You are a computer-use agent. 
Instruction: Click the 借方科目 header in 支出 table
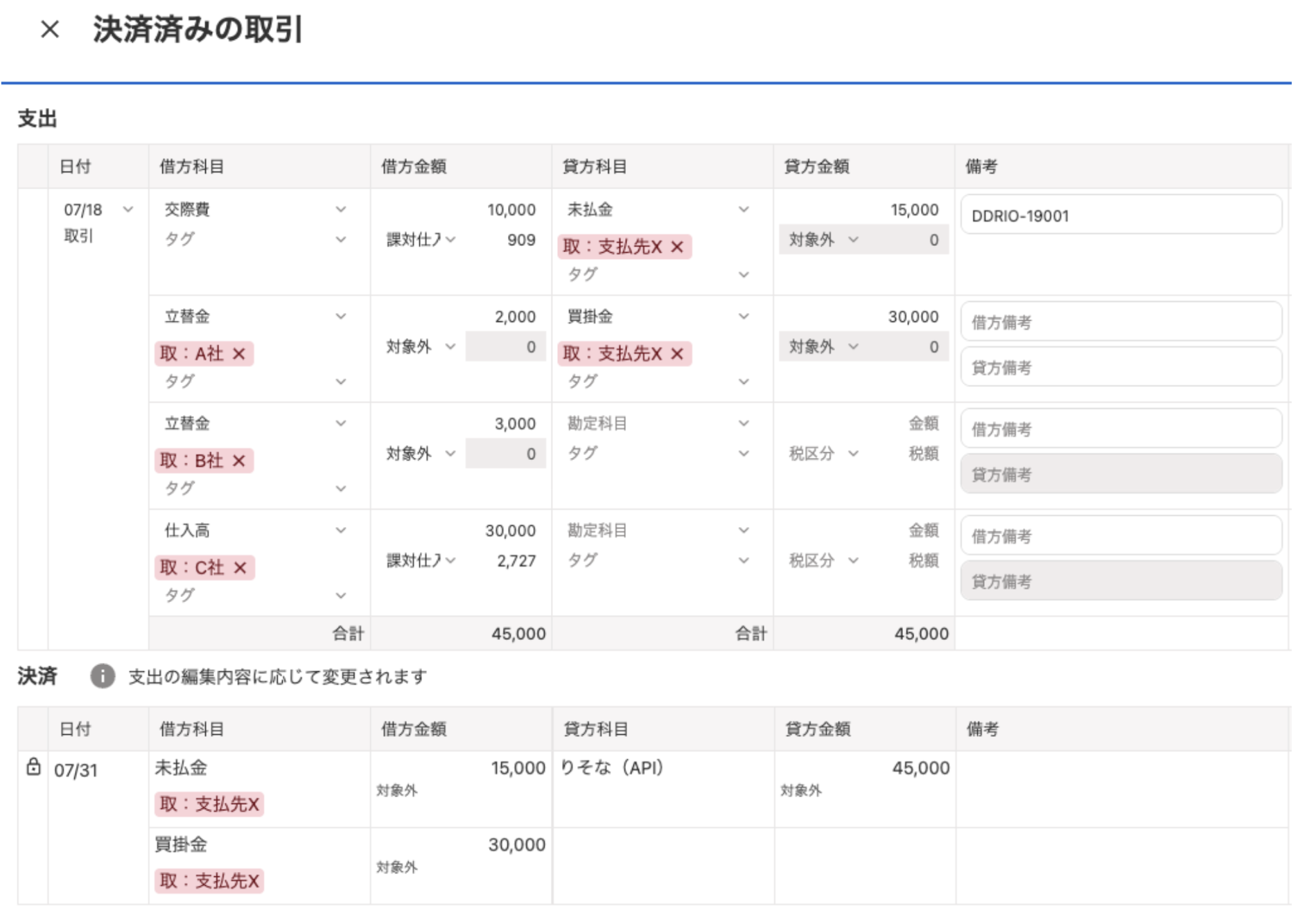[192, 166]
